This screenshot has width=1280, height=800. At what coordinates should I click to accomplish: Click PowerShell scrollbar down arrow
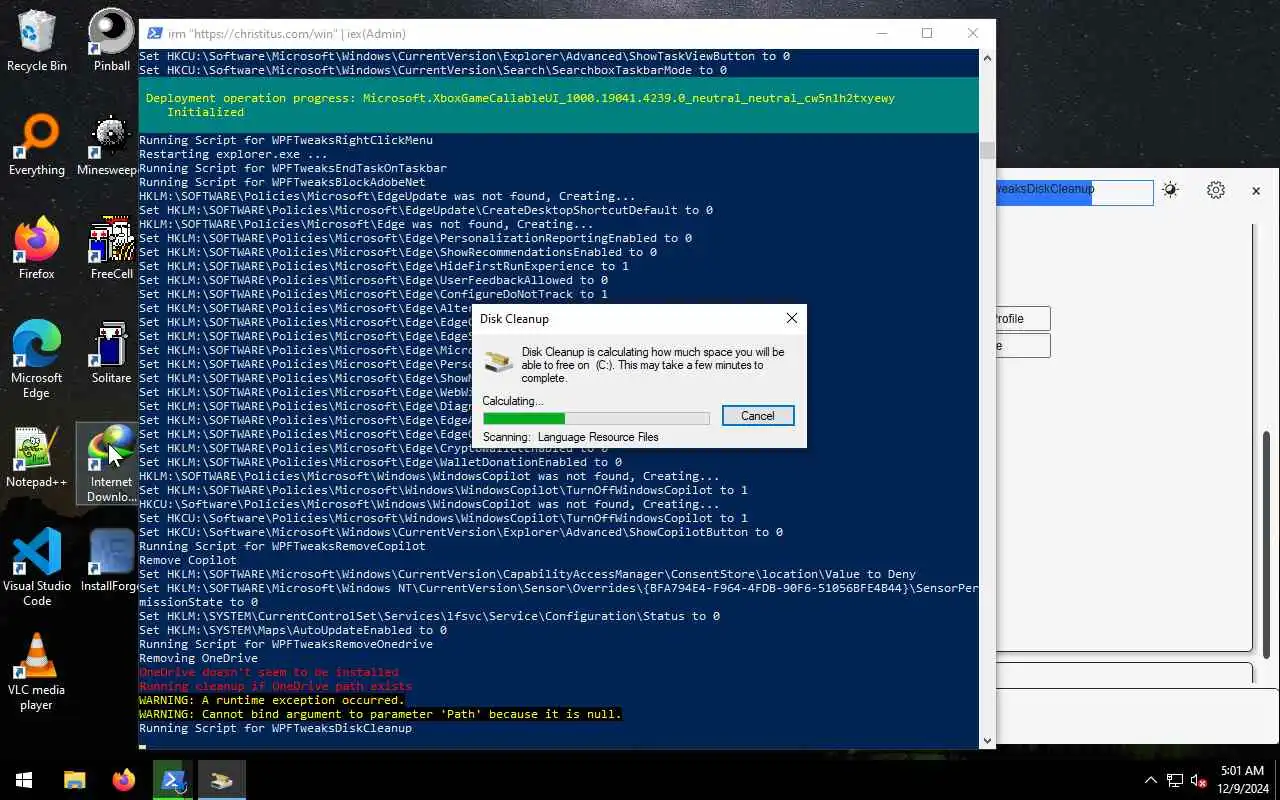(x=988, y=741)
